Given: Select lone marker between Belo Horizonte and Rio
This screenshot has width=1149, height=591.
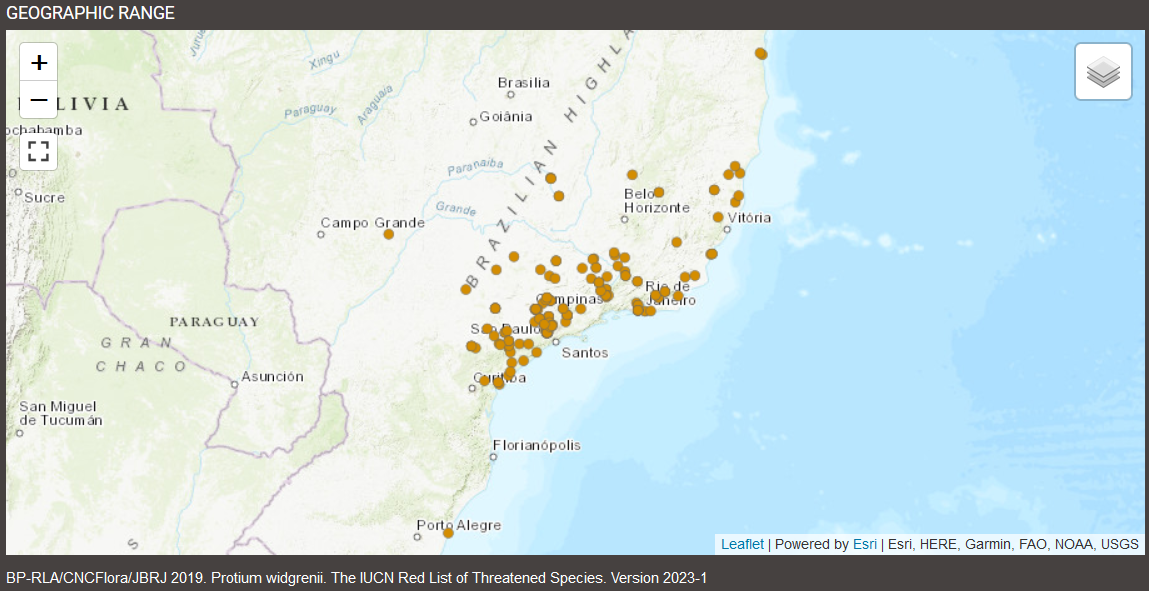Looking at the screenshot, I should [x=677, y=242].
